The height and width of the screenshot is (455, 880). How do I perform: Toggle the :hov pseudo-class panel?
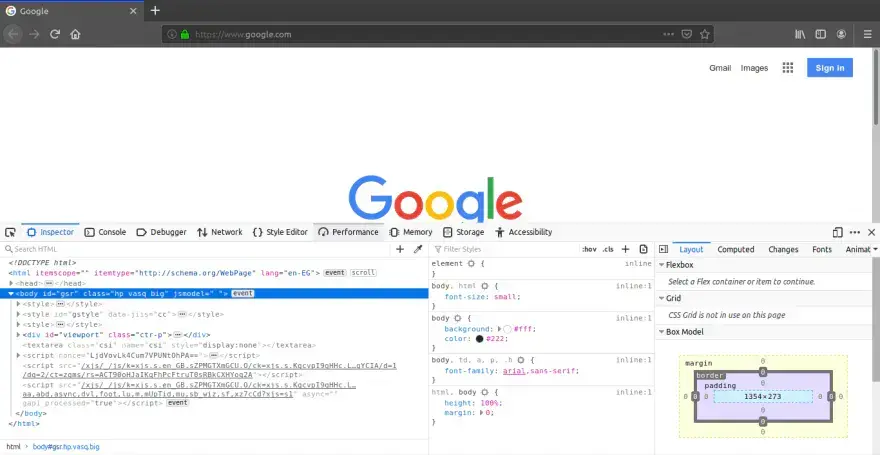(589, 249)
